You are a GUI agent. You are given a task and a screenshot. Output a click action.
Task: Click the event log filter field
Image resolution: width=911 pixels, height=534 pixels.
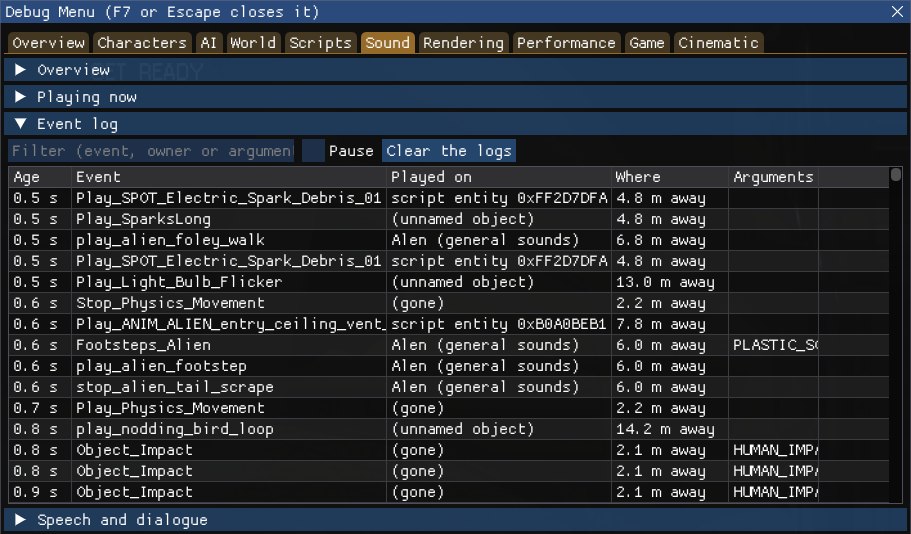[151, 151]
